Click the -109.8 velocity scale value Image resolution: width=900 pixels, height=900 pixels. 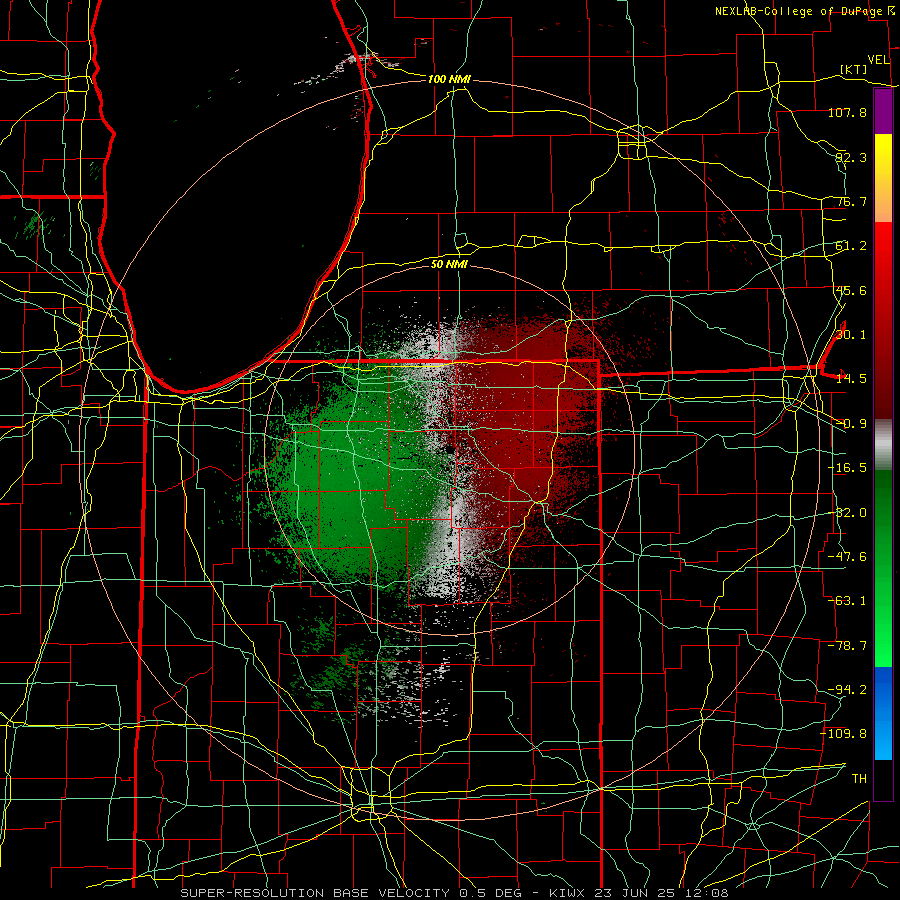click(844, 734)
